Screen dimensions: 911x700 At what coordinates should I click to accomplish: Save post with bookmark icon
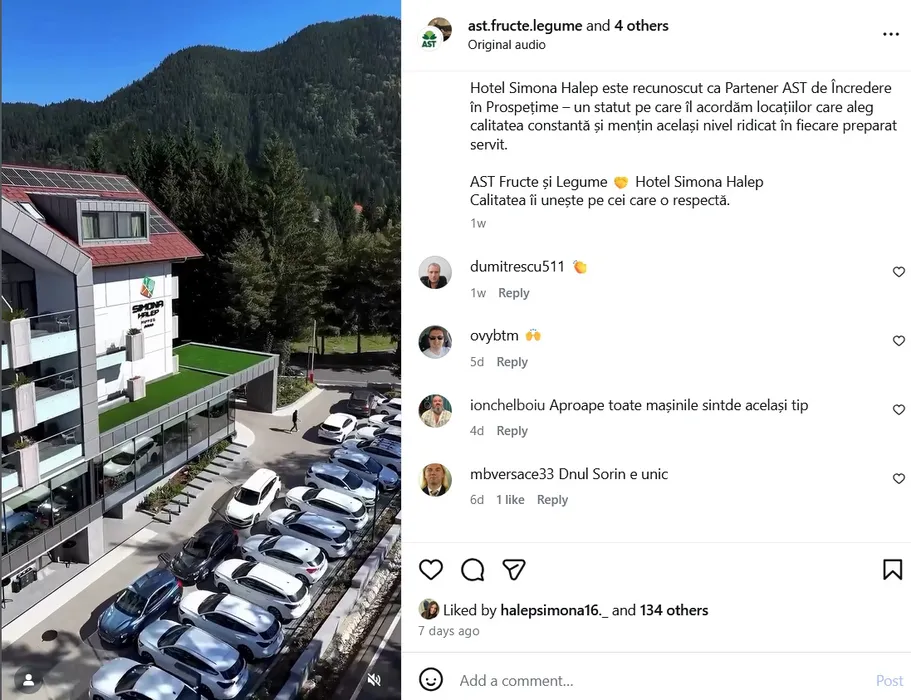(892, 569)
